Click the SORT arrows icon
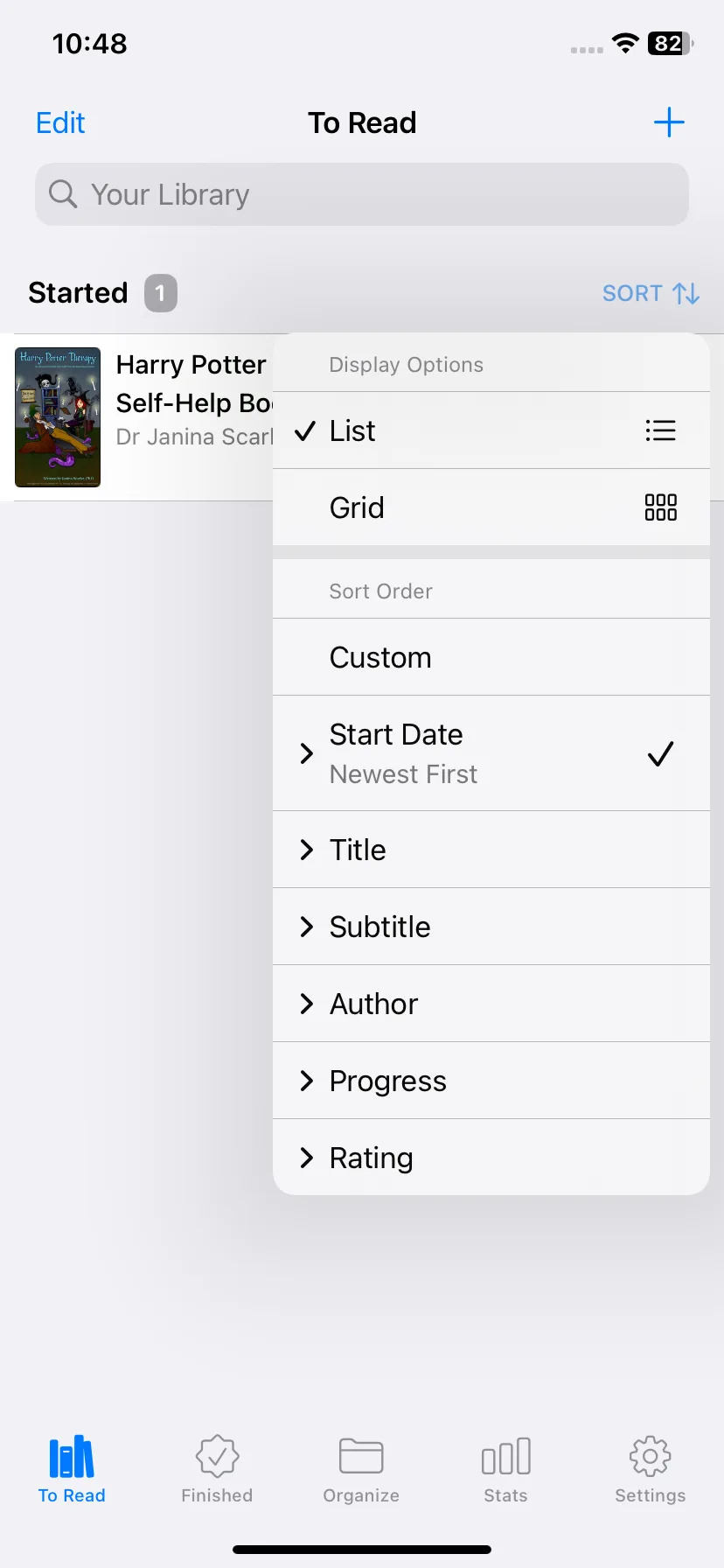The width and height of the screenshot is (724, 1568). tap(686, 293)
